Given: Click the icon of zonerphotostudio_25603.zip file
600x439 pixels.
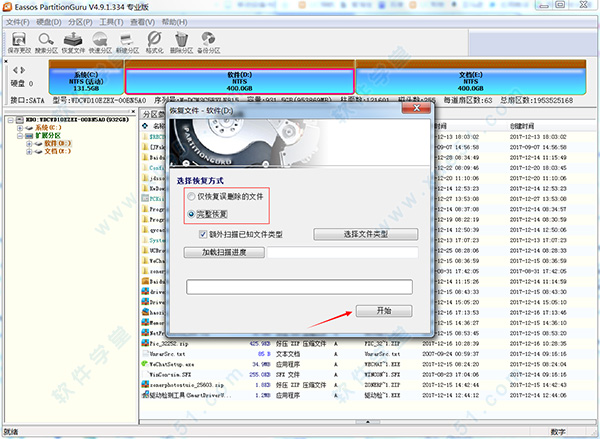Looking at the screenshot, I should 145,384.
